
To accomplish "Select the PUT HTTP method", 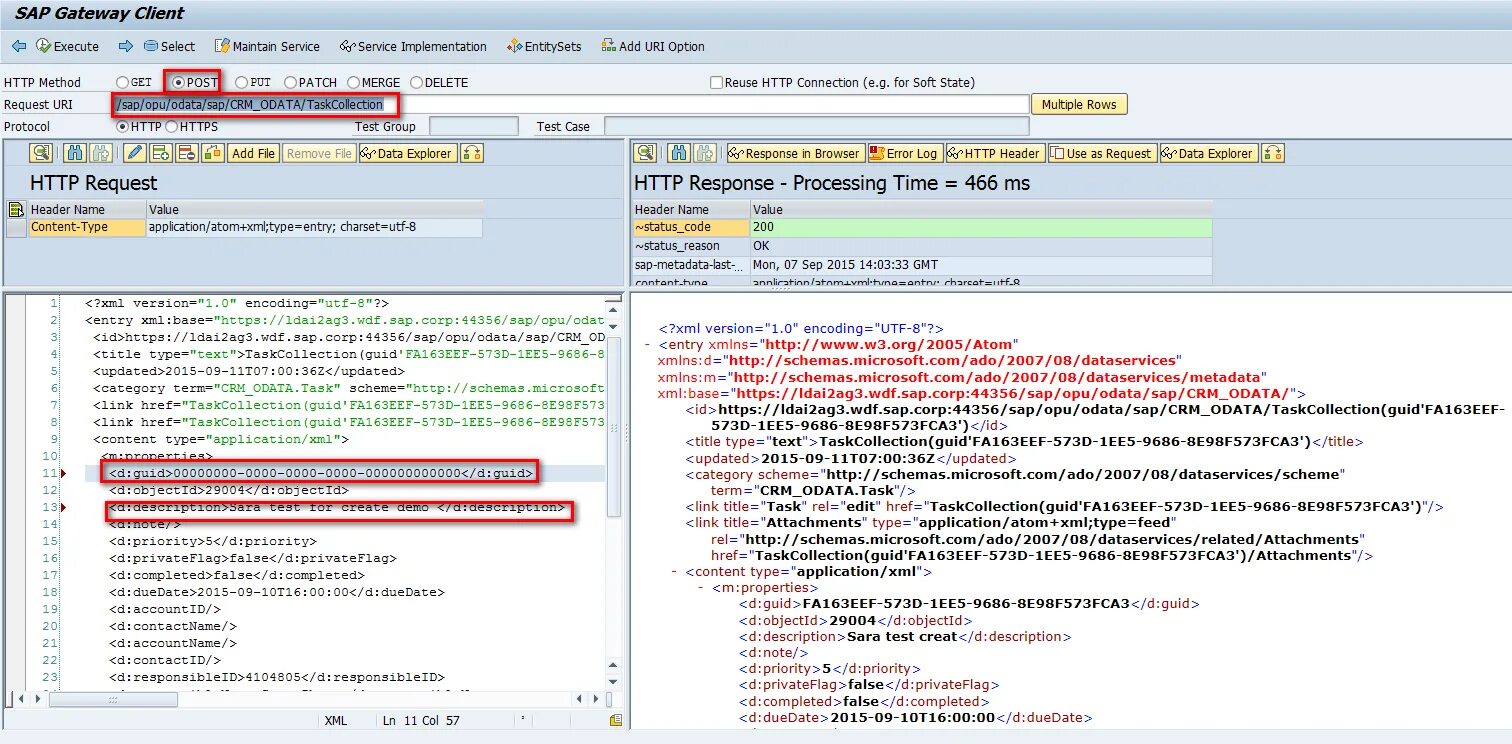I will (241, 83).
